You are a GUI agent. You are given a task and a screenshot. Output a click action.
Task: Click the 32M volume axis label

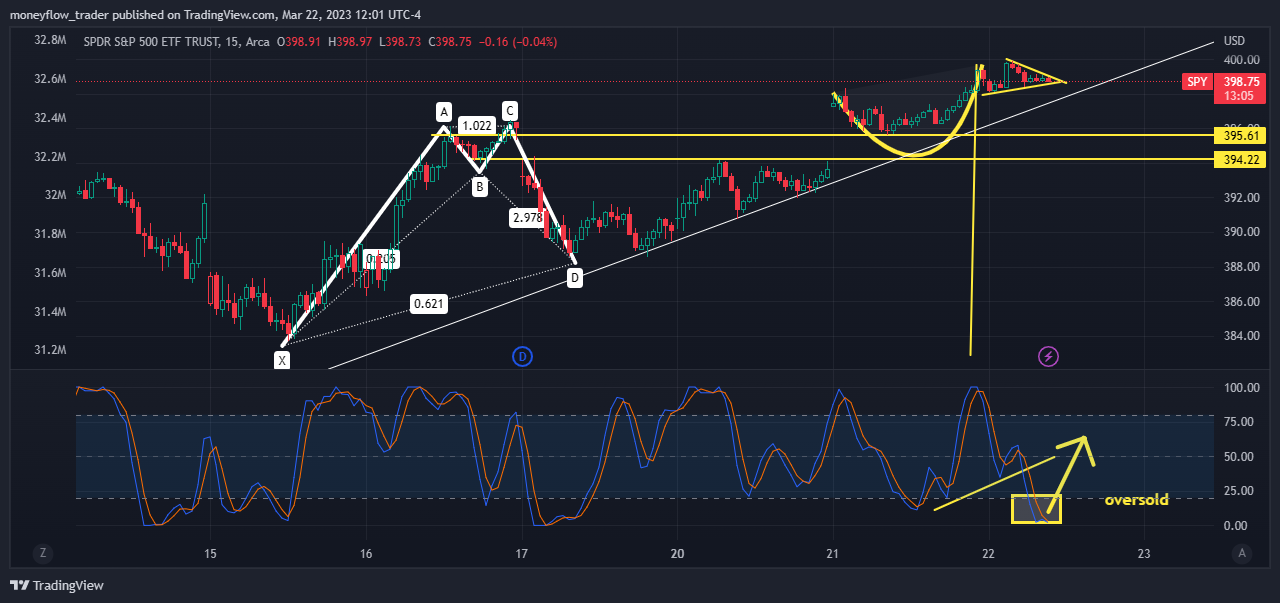click(x=55, y=196)
